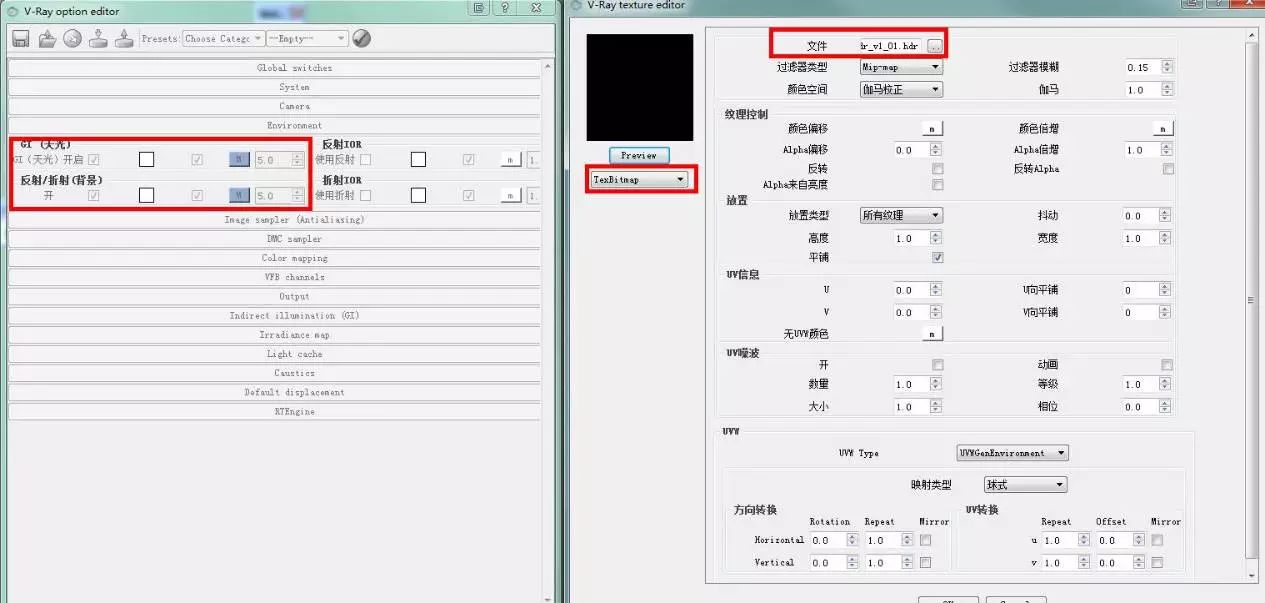This screenshot has width=1265, height=603.
Task: Toggle the GI（天光）开启 checkbox
Action: pos(94,159)
